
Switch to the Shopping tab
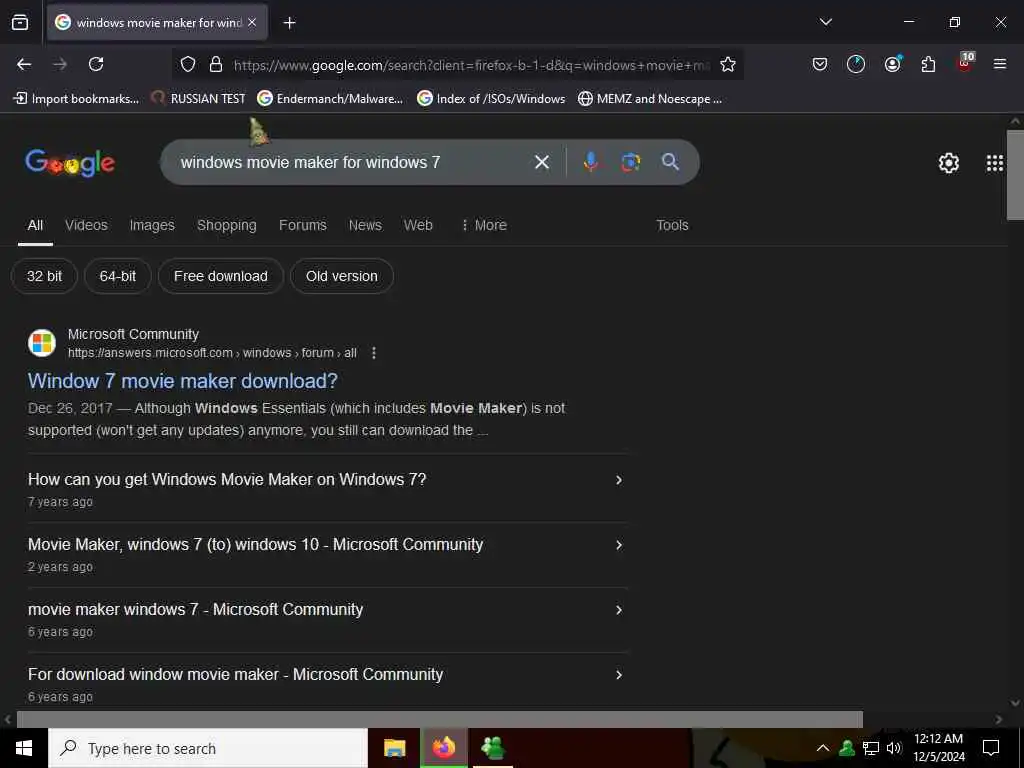pos(227,225)
